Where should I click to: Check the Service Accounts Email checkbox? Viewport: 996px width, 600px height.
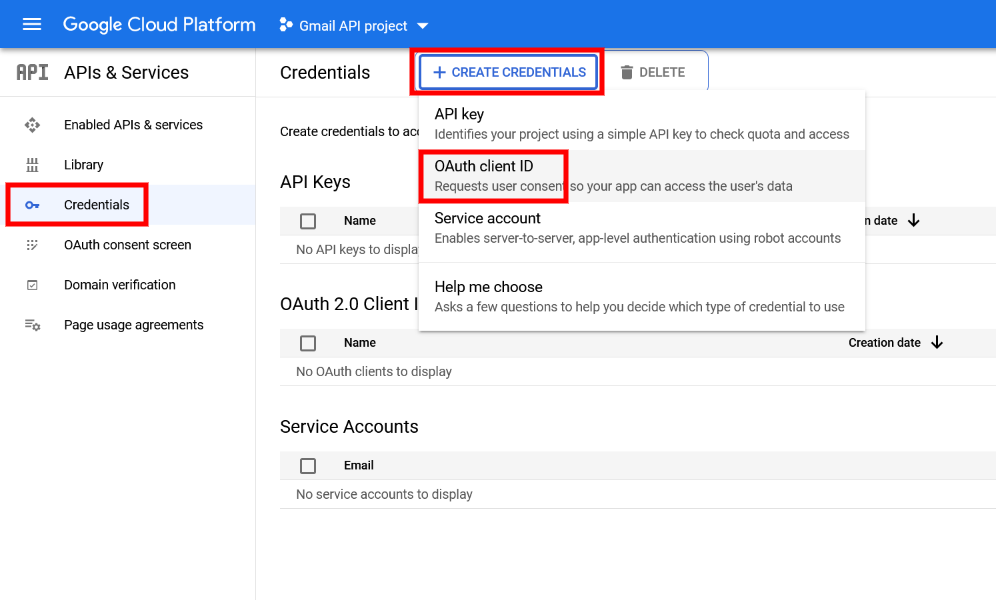pyautogui.click(x=308, y=466)
